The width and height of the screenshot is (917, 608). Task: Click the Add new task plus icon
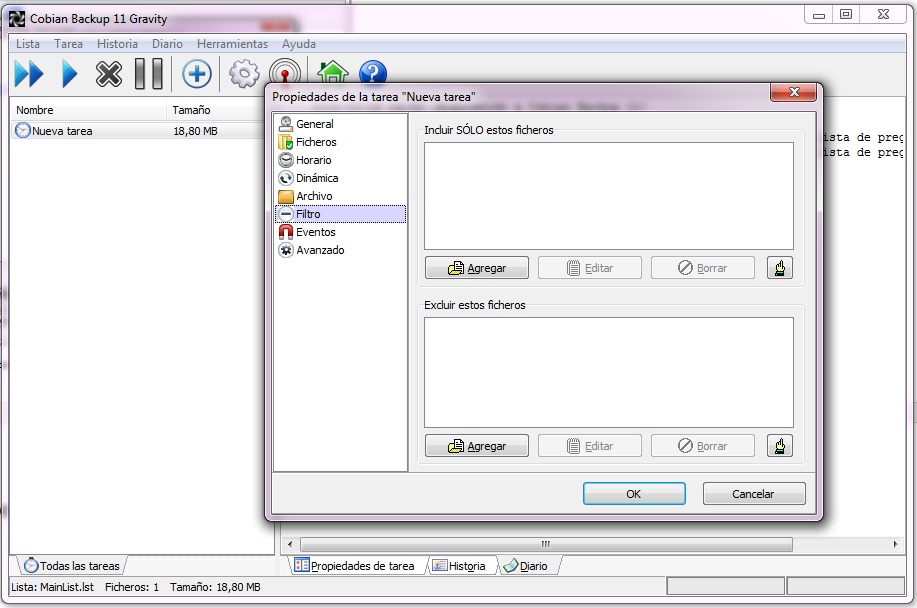[197, 74]
